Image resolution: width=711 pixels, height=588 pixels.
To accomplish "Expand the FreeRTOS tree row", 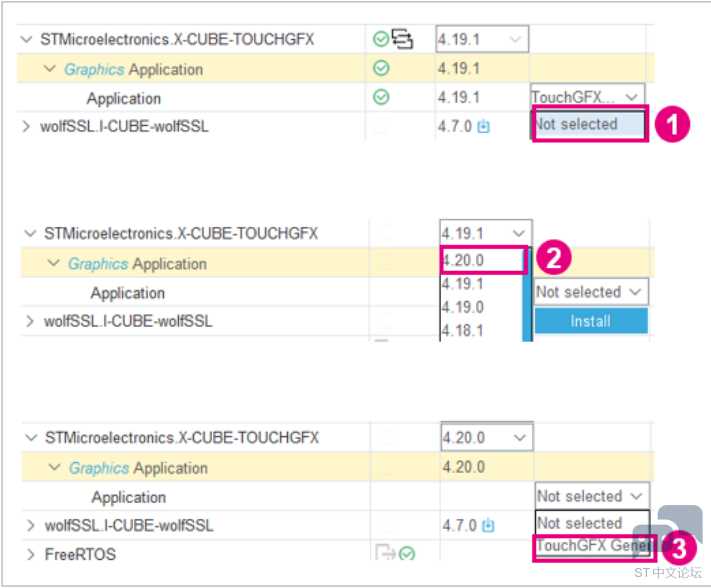I will point(31,554).
